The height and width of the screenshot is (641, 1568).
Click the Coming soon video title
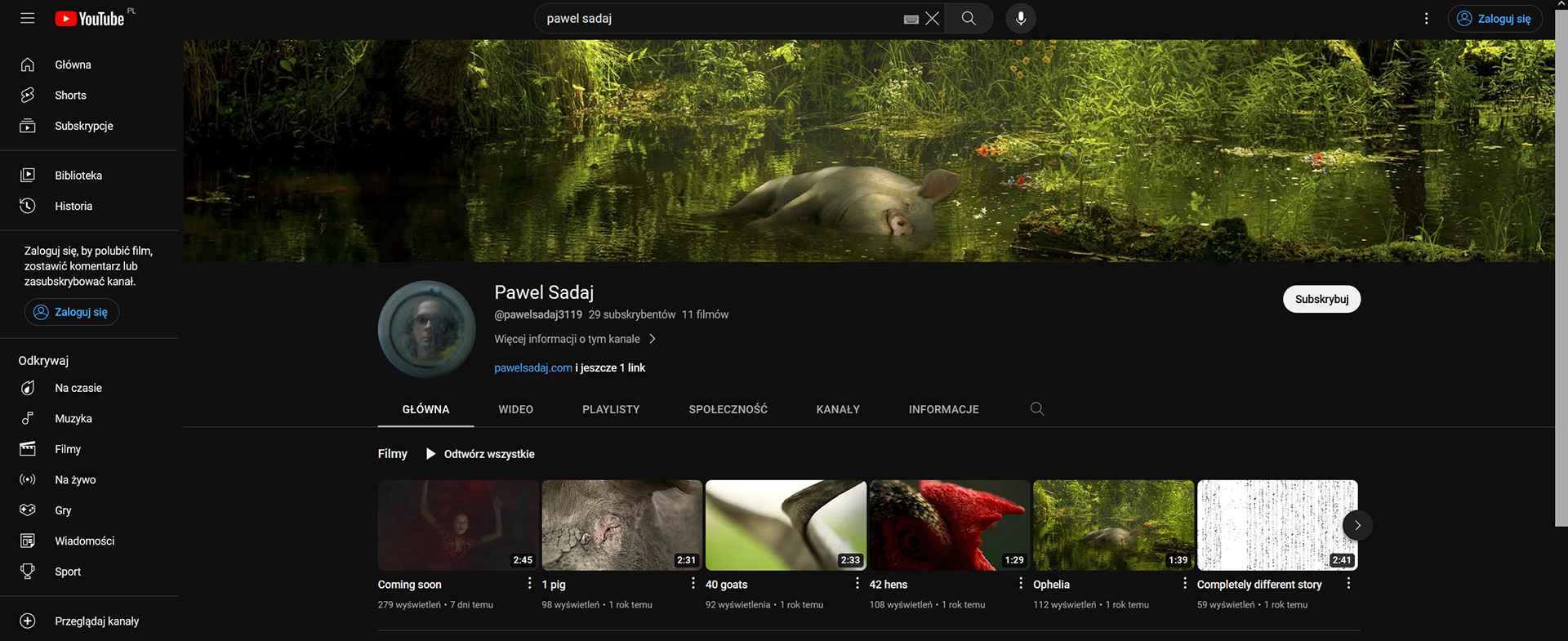409,585
